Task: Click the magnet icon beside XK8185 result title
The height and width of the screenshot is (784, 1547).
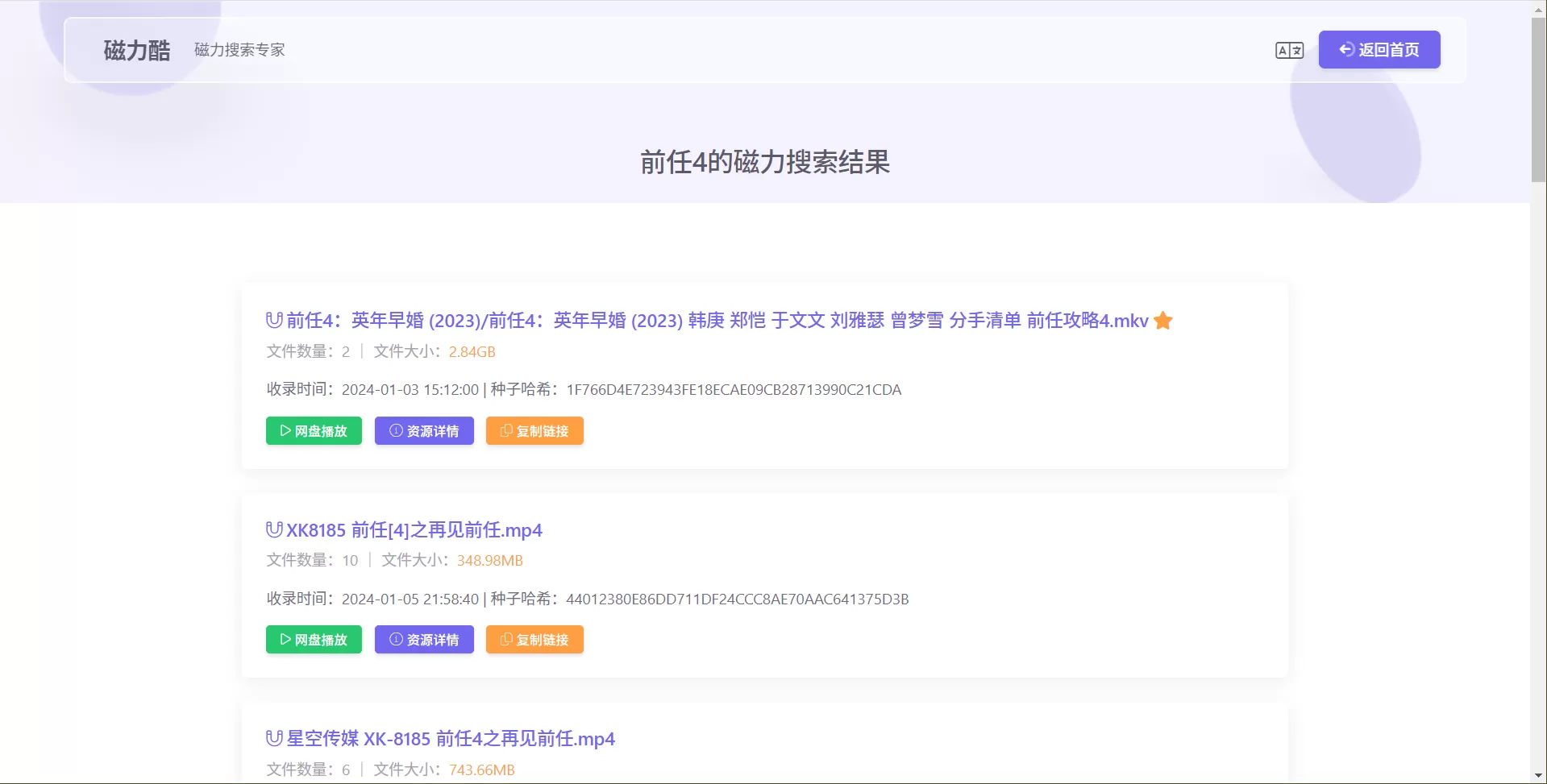Action: pyautogui.click(x=272, y=529)
